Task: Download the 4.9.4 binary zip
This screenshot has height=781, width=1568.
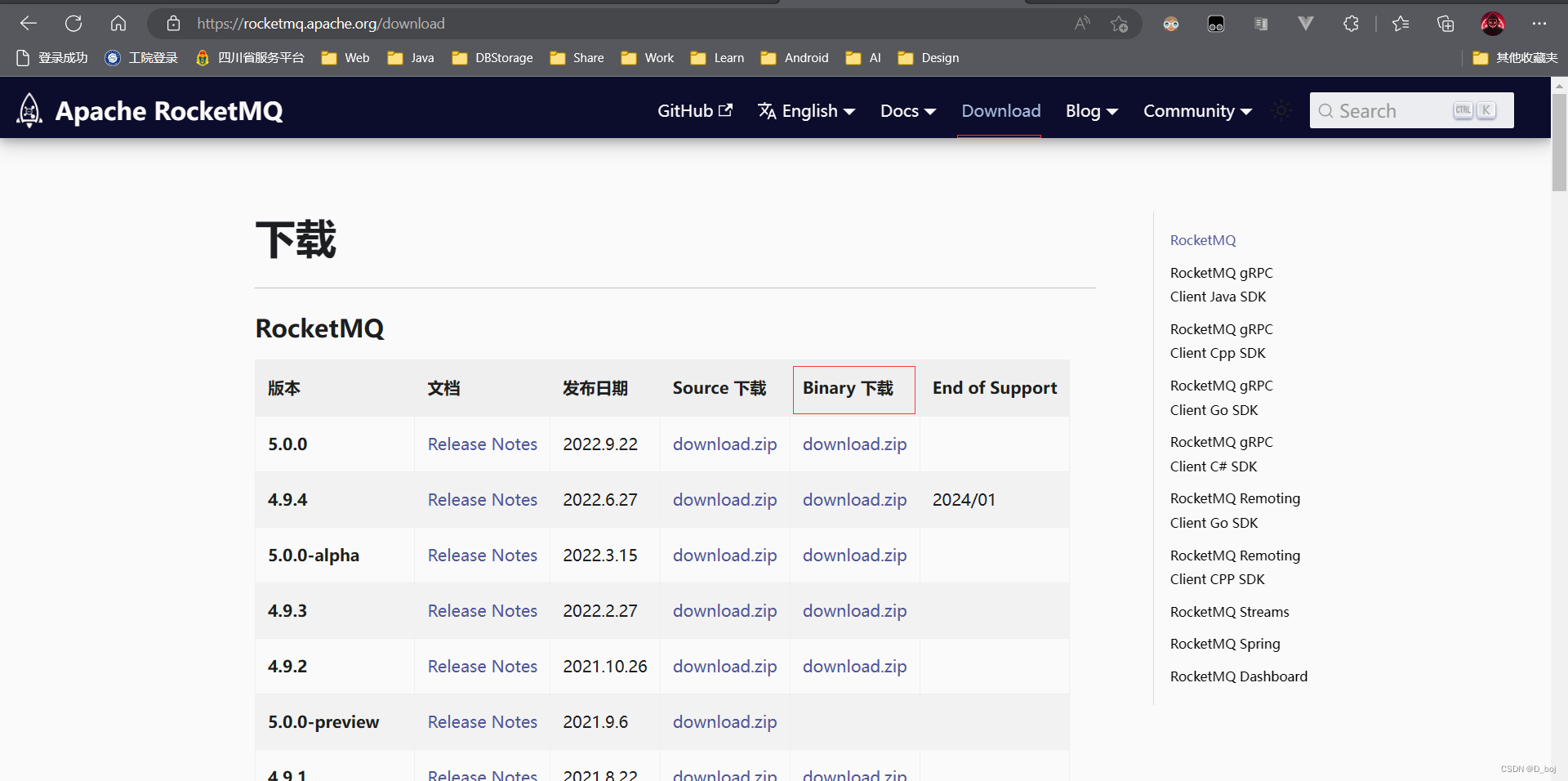Action: pyautogui.click(x=854, y=500)
